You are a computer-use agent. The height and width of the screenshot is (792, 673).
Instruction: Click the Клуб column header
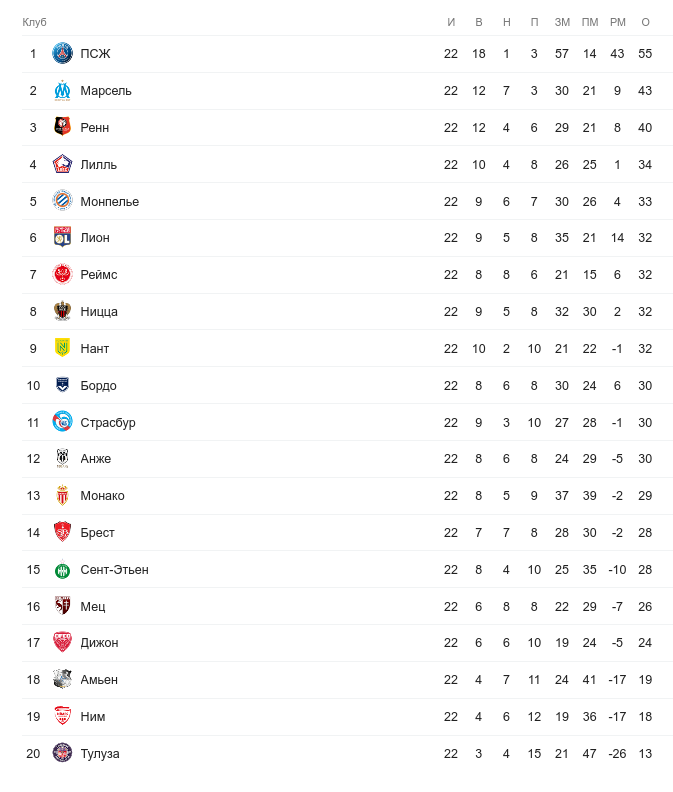[35, 22]
